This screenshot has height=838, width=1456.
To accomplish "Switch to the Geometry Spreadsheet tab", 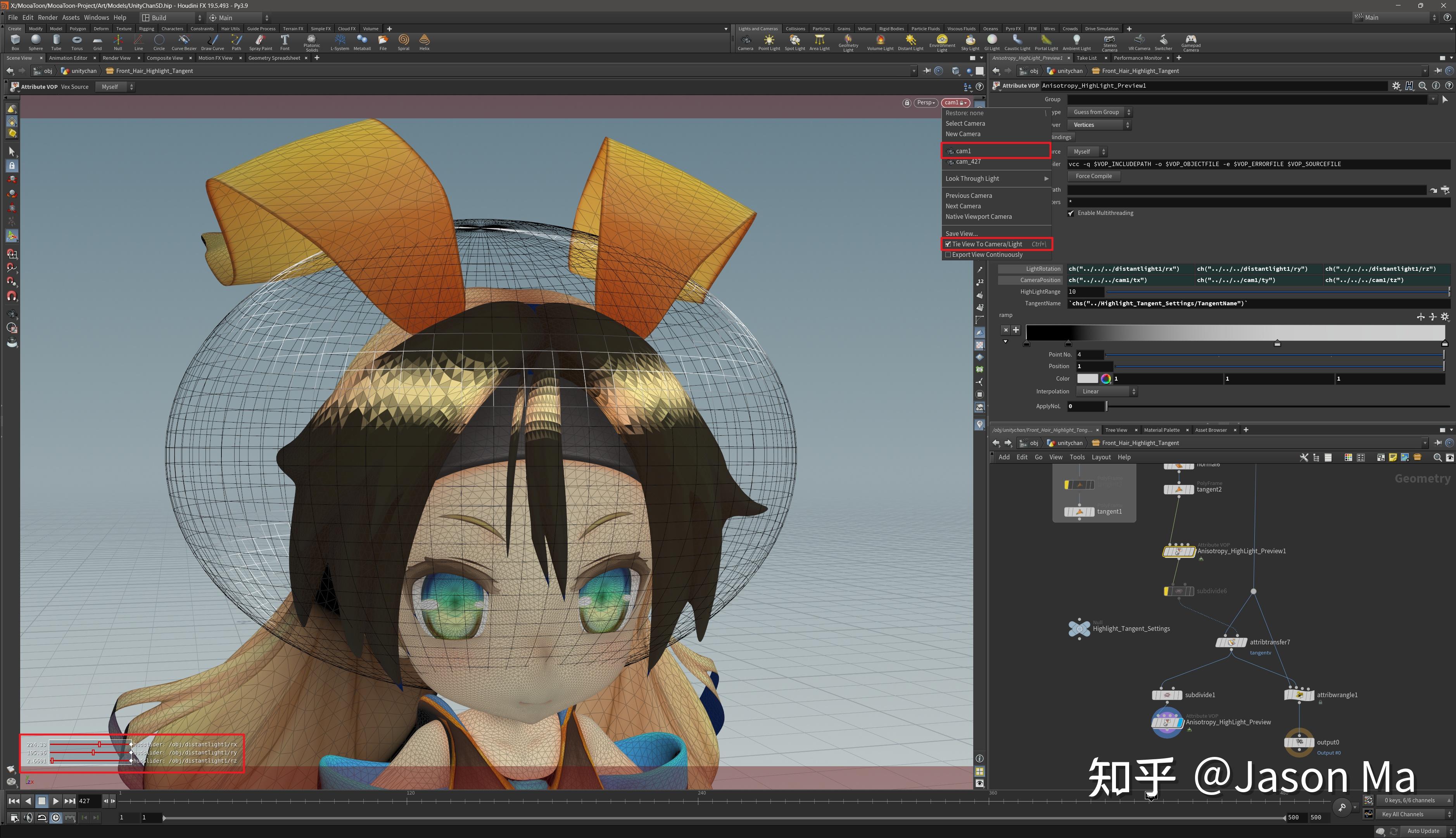I will click(274, 58).
